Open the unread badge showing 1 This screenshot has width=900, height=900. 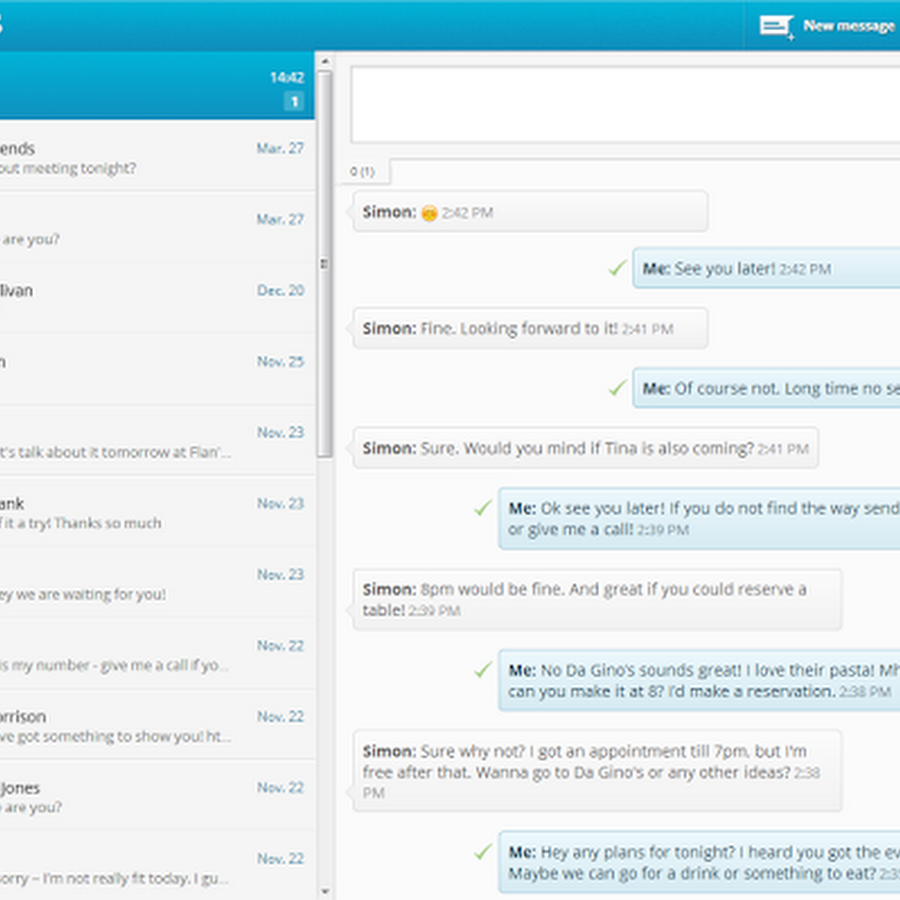pyautogui.click(x=294, y=102)
